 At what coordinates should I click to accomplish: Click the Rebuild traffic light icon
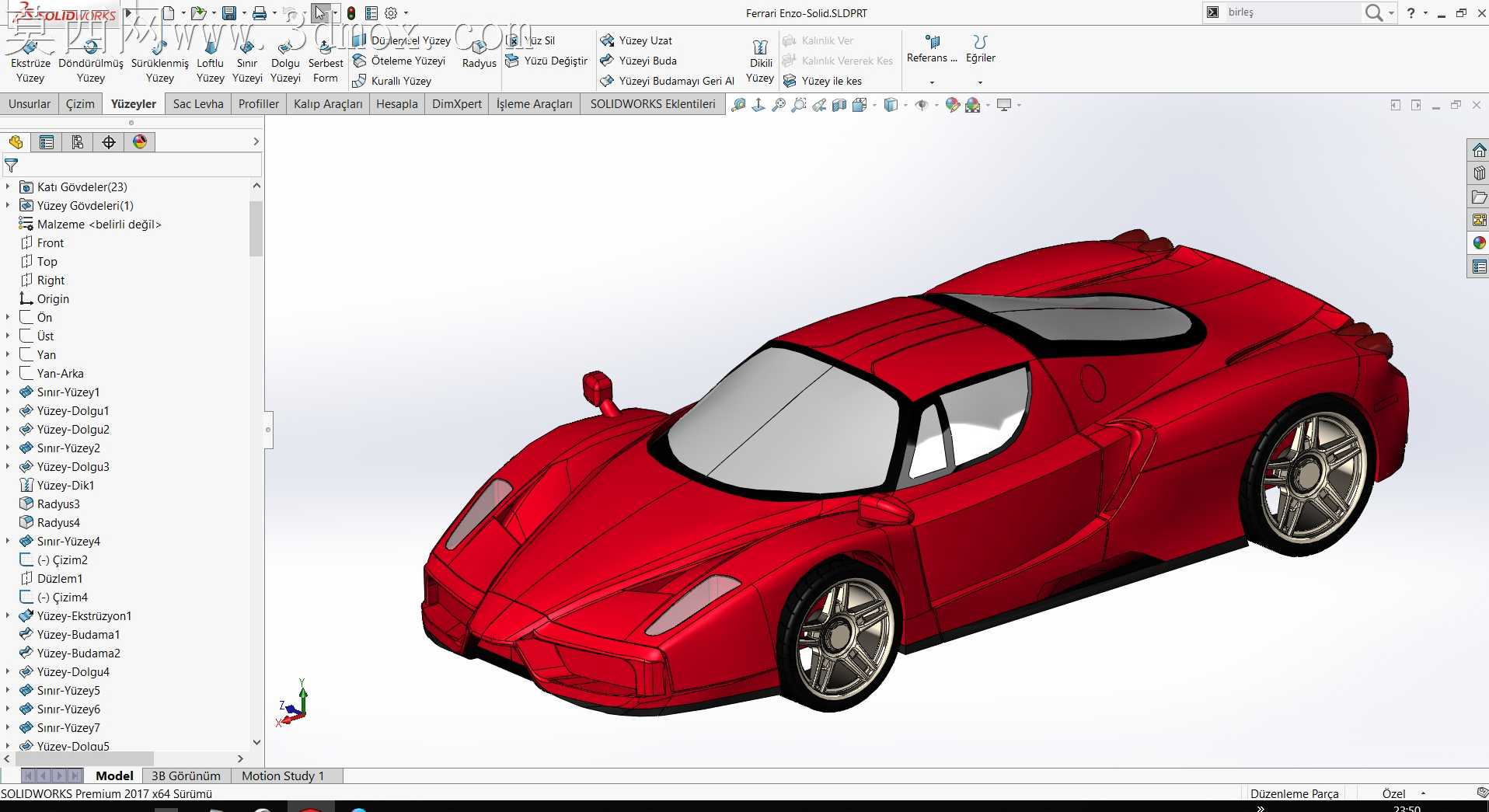tap(351, 13)
